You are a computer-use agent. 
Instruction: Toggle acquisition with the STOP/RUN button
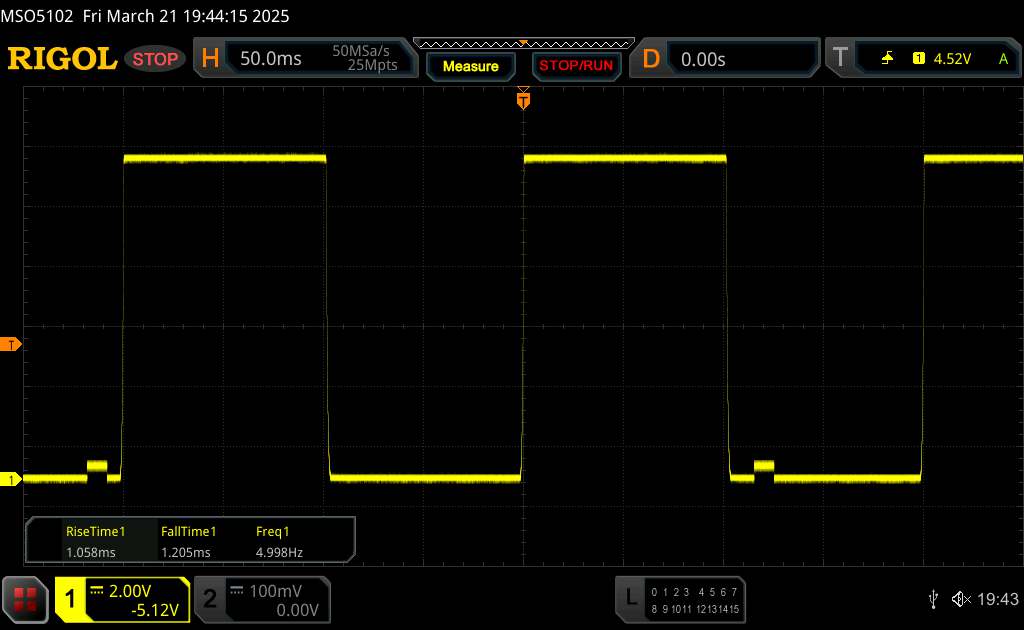click(574, 66)
